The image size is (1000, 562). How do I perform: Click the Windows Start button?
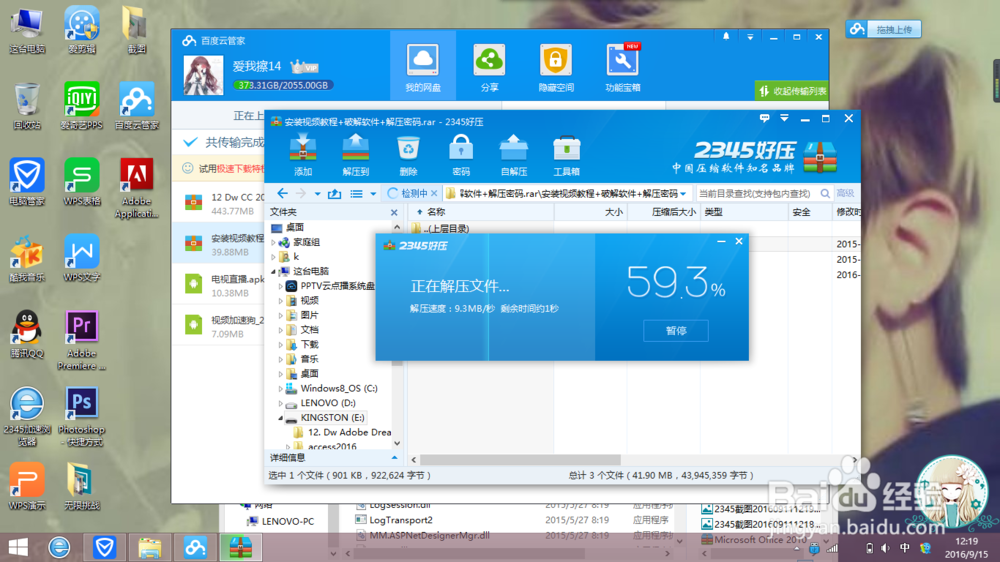click(18, 547)
